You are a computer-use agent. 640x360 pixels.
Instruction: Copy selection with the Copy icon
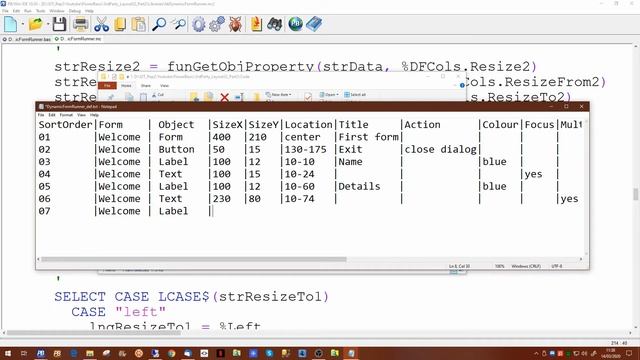120,24
